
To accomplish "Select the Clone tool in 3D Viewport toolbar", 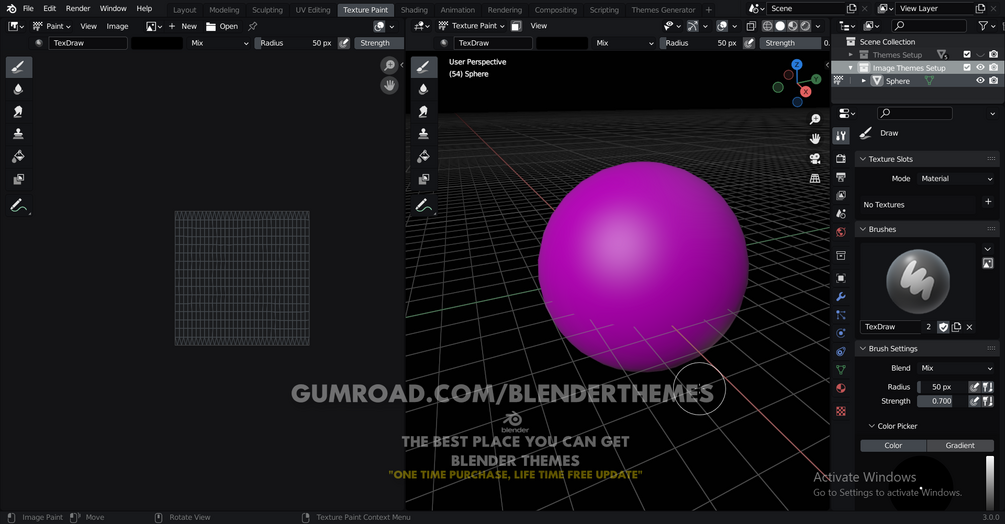I will (424, 134).
